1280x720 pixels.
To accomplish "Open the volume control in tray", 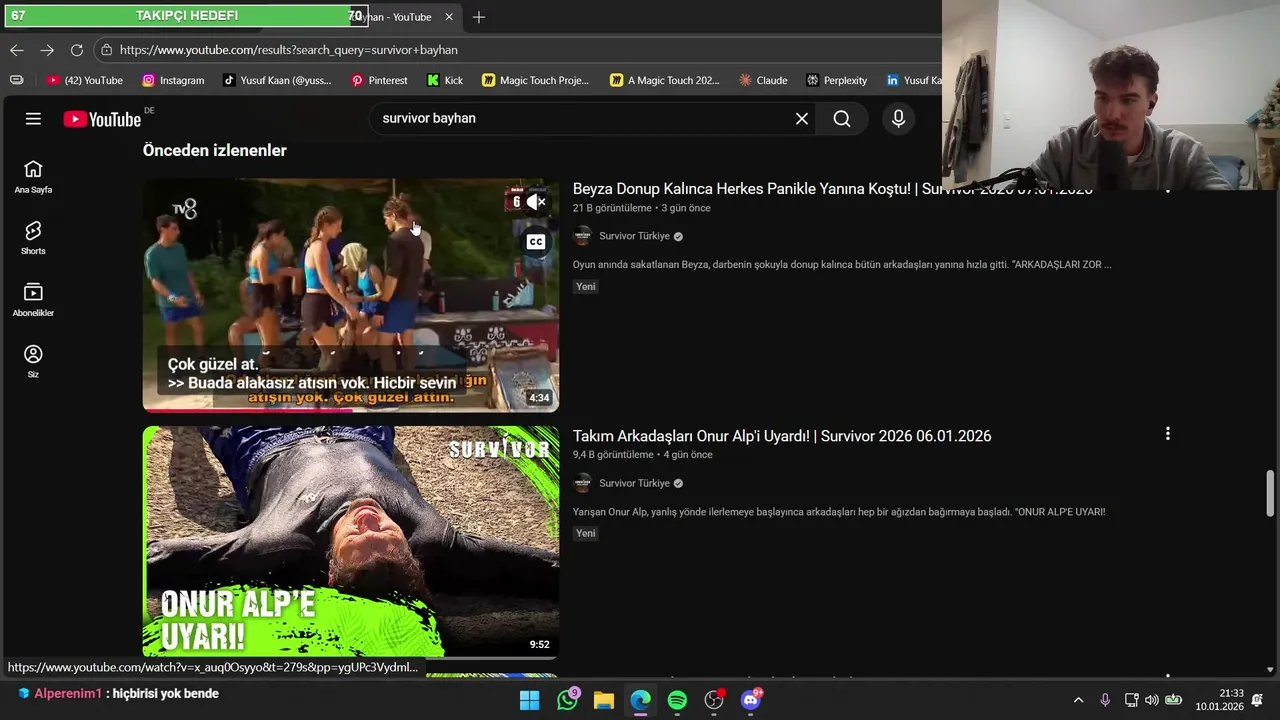I will 1151,700.
